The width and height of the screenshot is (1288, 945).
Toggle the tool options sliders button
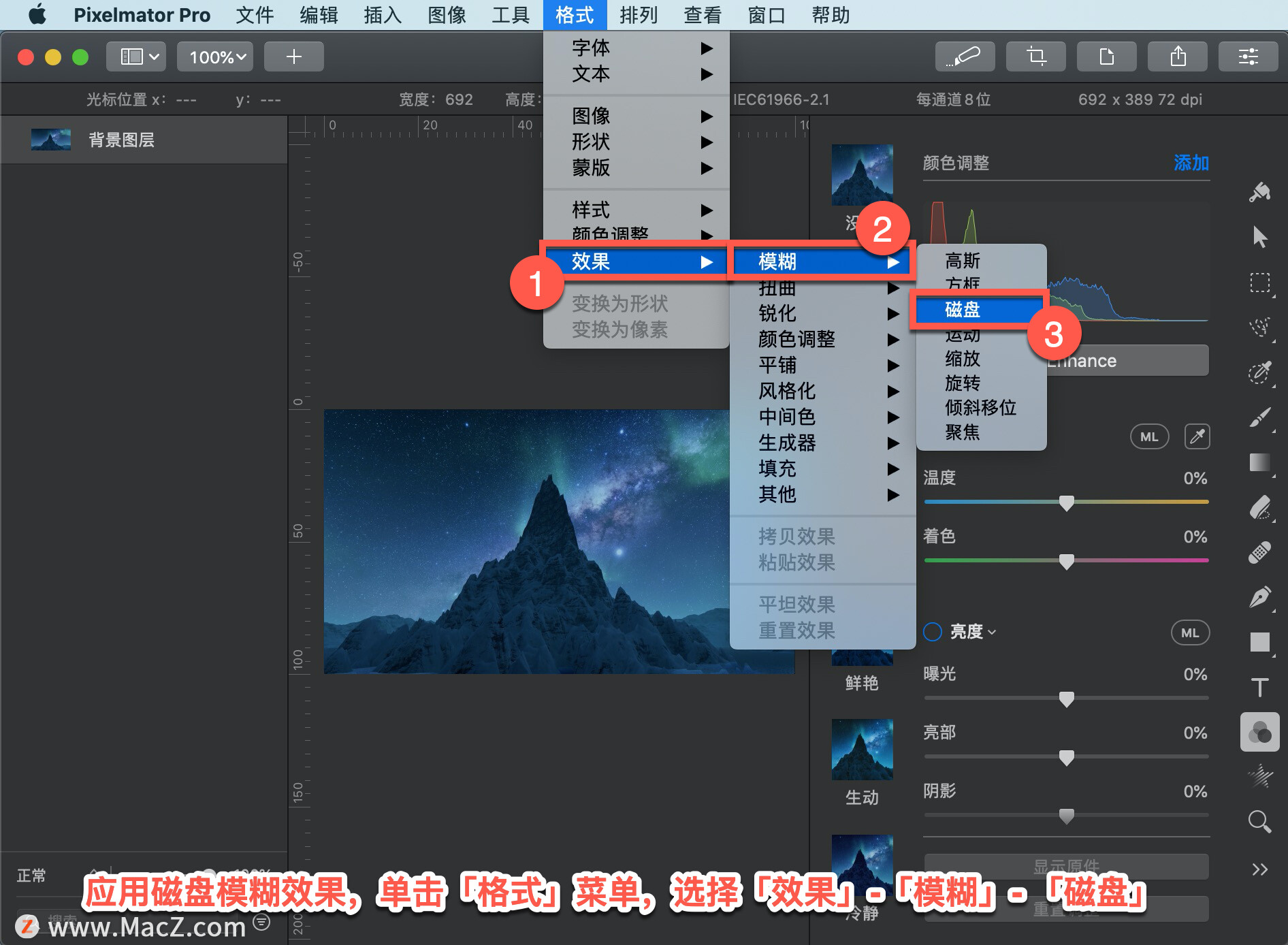click(1249, 57)
